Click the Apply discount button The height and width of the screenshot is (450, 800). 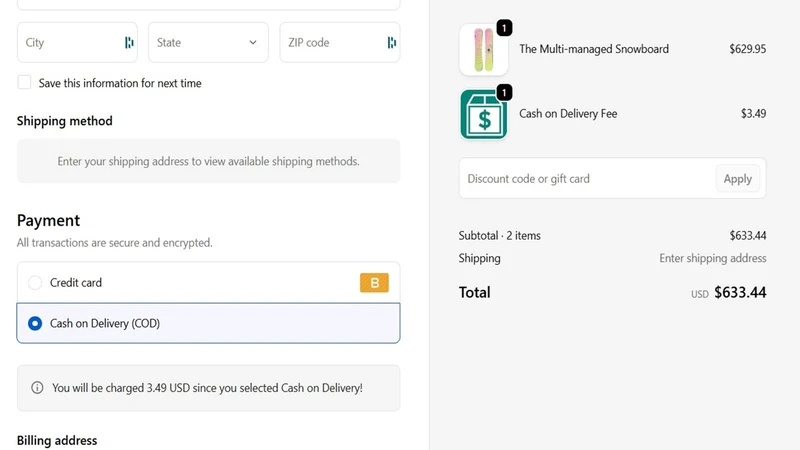(738, 179)
